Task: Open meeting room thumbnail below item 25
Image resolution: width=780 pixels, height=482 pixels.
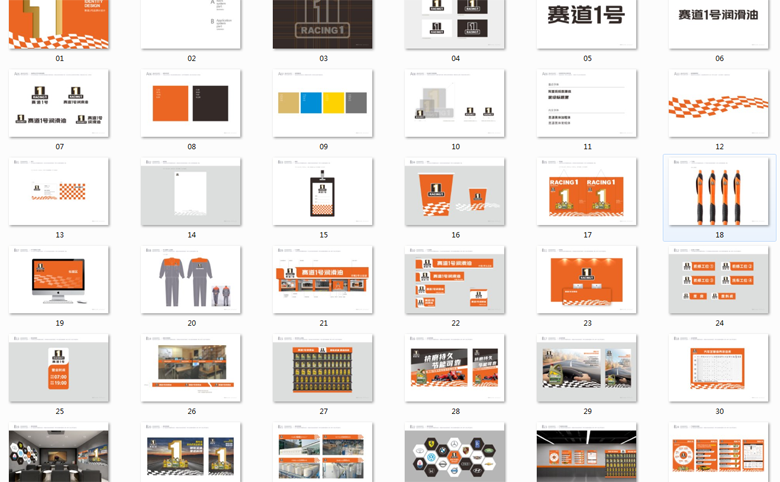Action: tap(59, 452)
